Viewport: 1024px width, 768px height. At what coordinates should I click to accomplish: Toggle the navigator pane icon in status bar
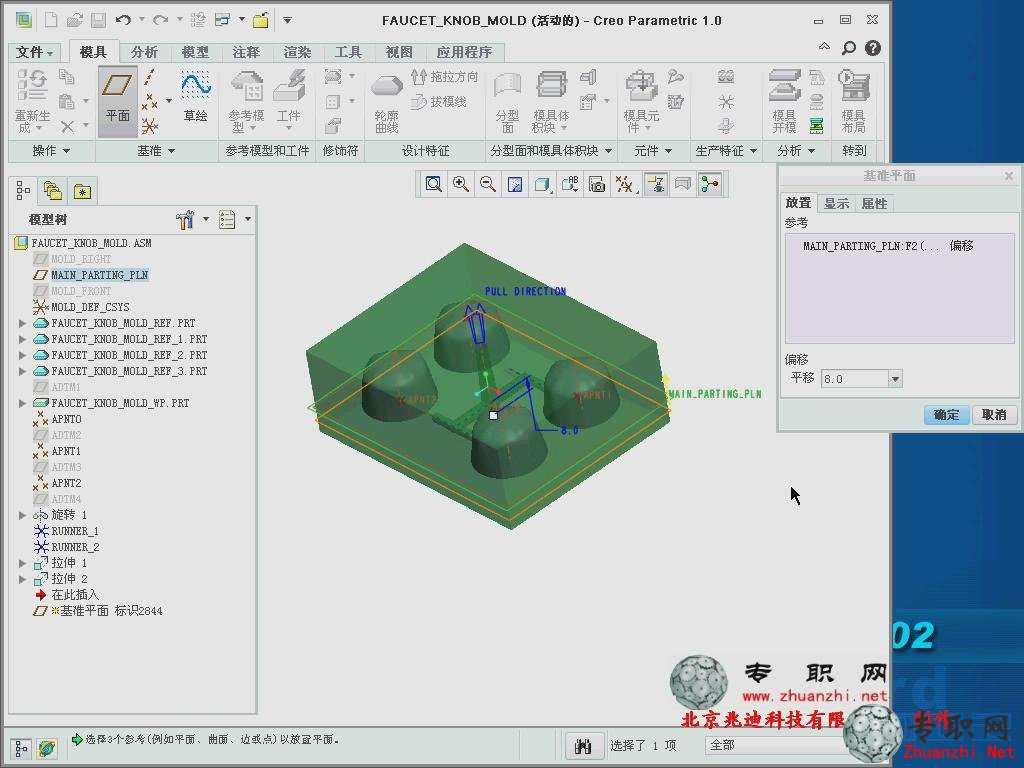pyautogui.click(x=21, y=748)
